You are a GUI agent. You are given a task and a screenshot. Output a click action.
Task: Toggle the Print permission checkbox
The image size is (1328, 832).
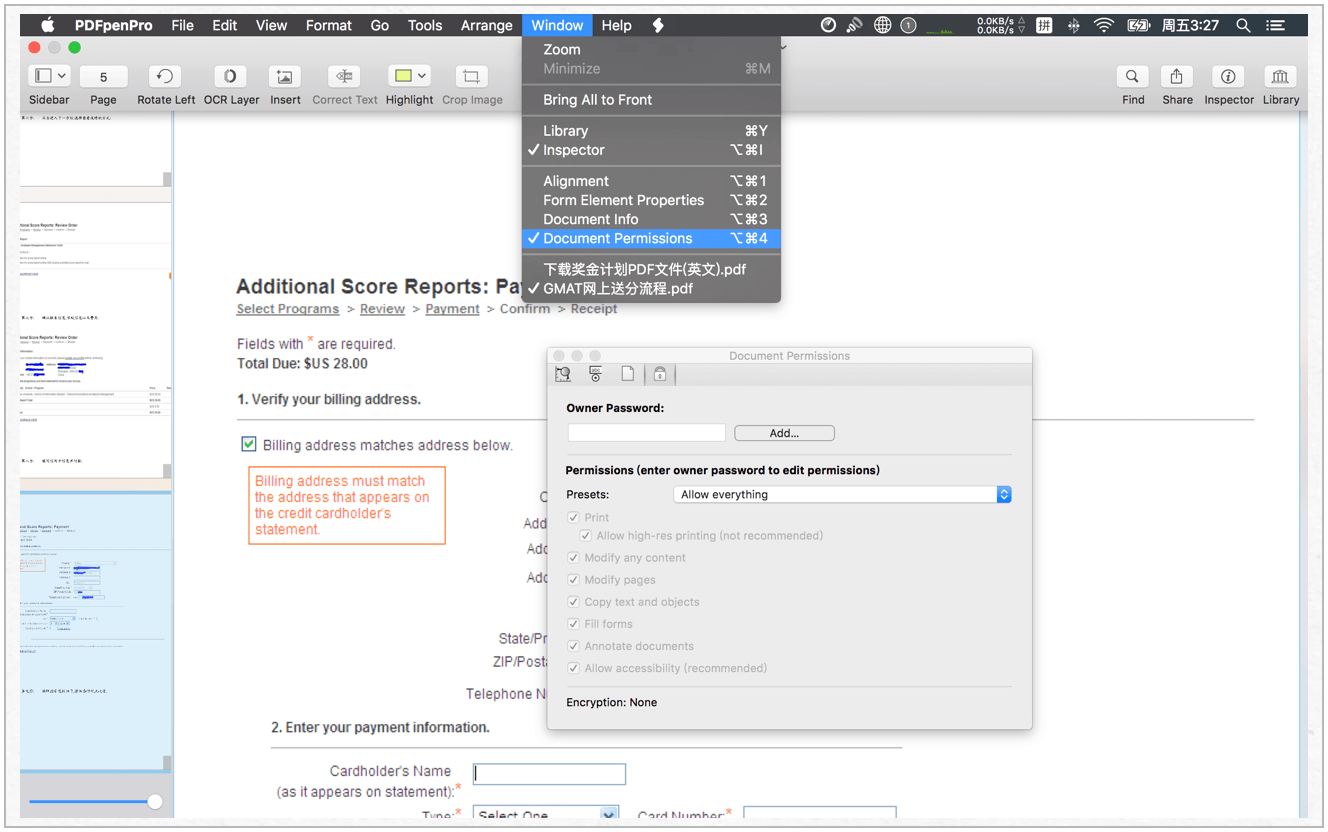click(x=573, y=517)
